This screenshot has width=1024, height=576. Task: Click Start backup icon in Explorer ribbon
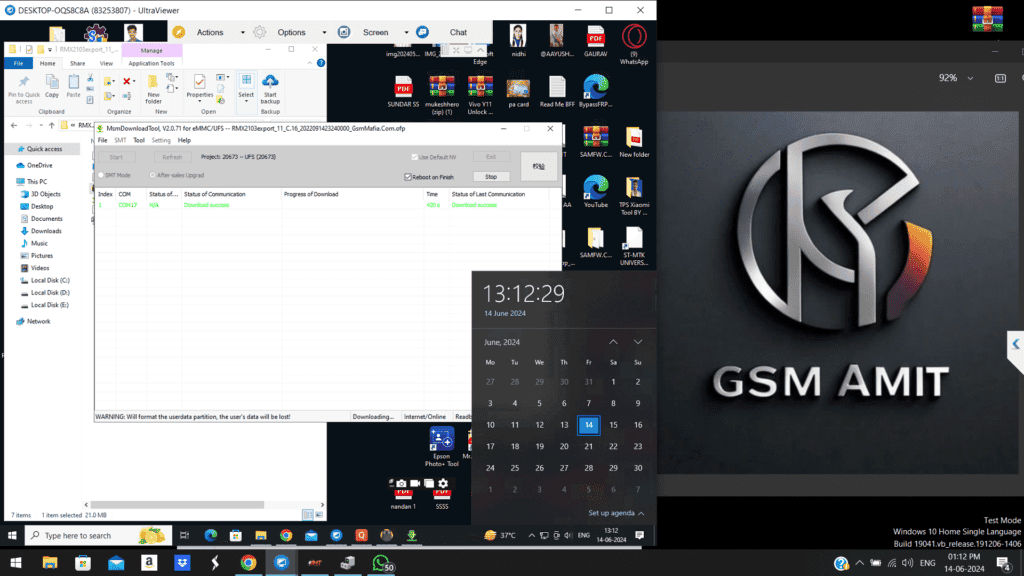(270, 86)
